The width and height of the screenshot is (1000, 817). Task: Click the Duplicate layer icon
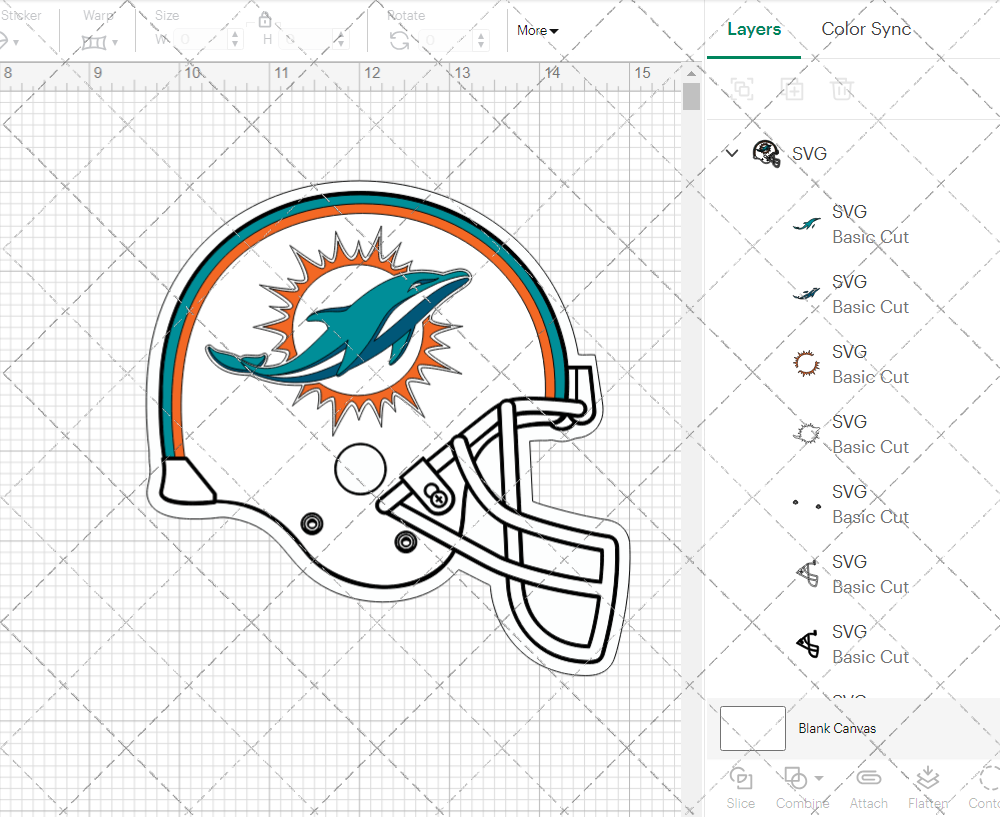pyautogui.click(x=792, y=90)
